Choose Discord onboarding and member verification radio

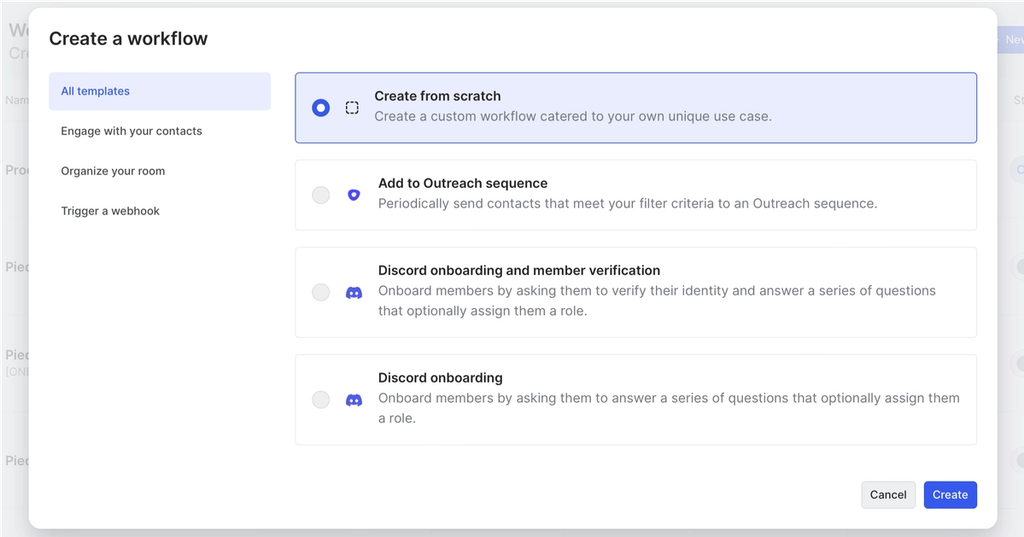click(320, 293)
